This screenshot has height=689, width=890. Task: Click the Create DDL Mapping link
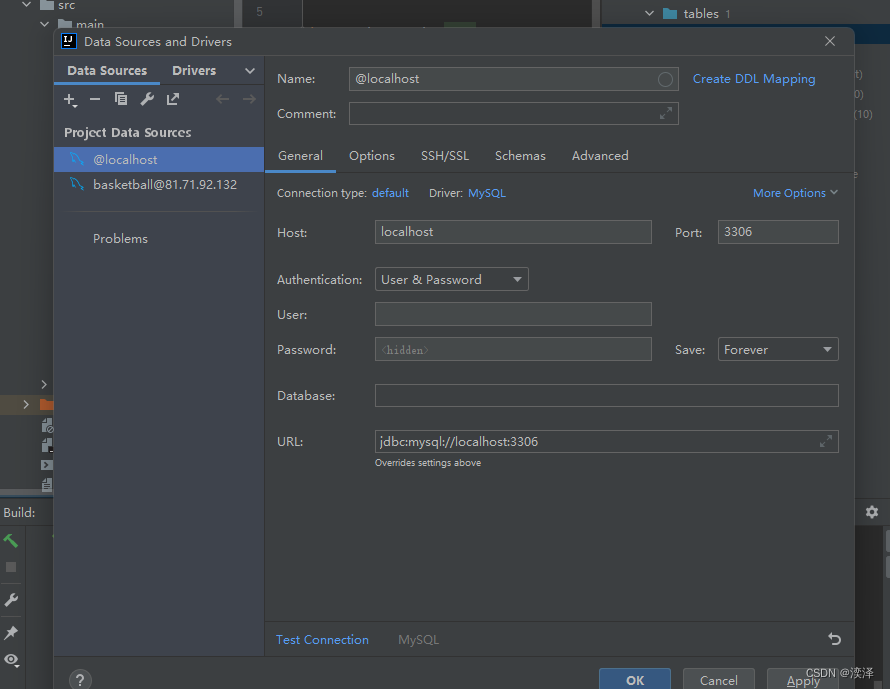754,78
